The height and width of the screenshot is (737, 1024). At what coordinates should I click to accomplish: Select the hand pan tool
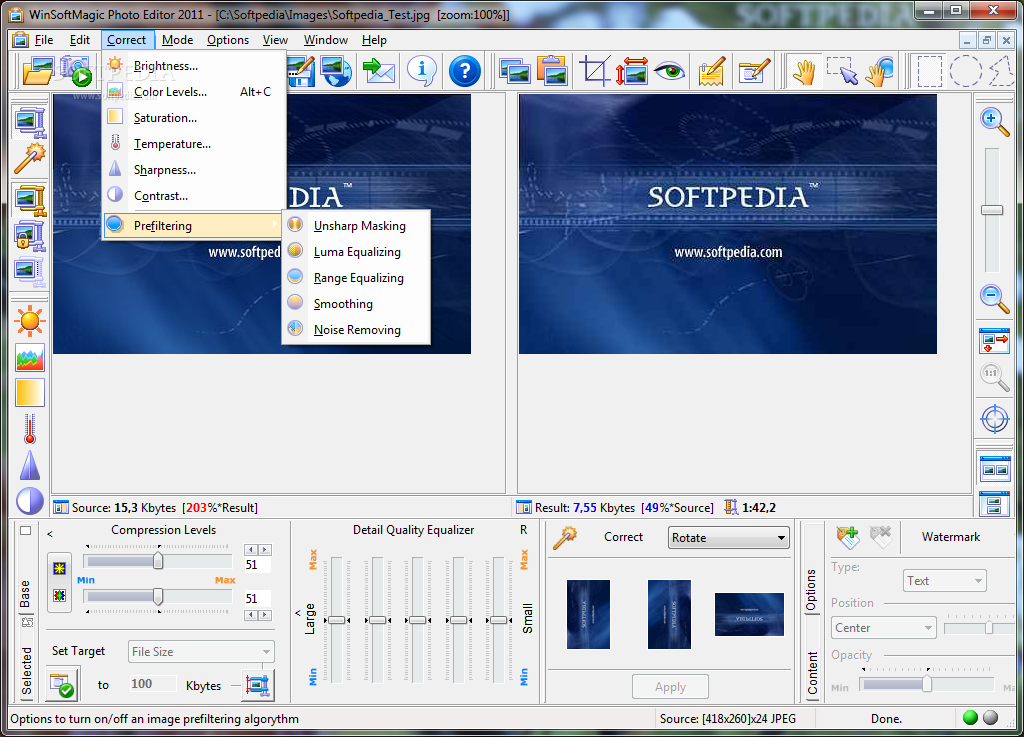coord(805,72)
